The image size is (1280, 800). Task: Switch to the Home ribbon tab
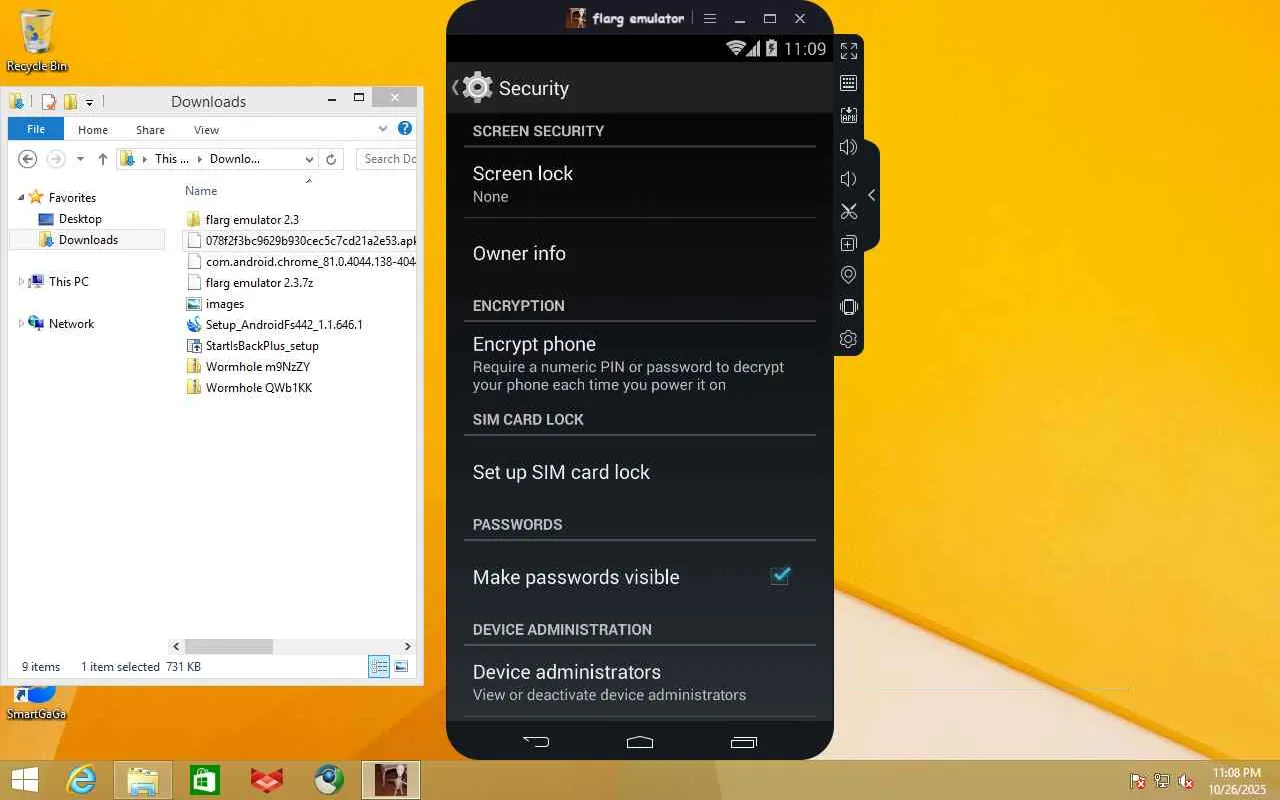click(x=93, y=130)
